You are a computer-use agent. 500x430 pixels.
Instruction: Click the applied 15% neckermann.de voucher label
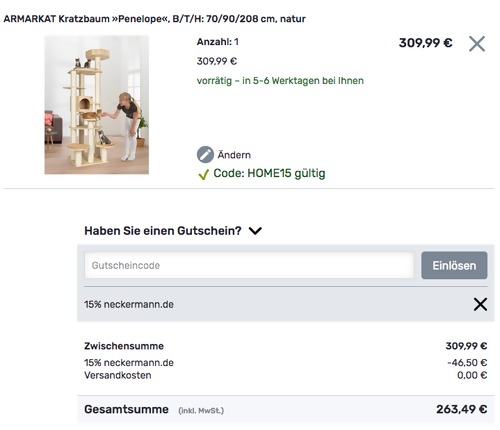[x=129, y=304]
